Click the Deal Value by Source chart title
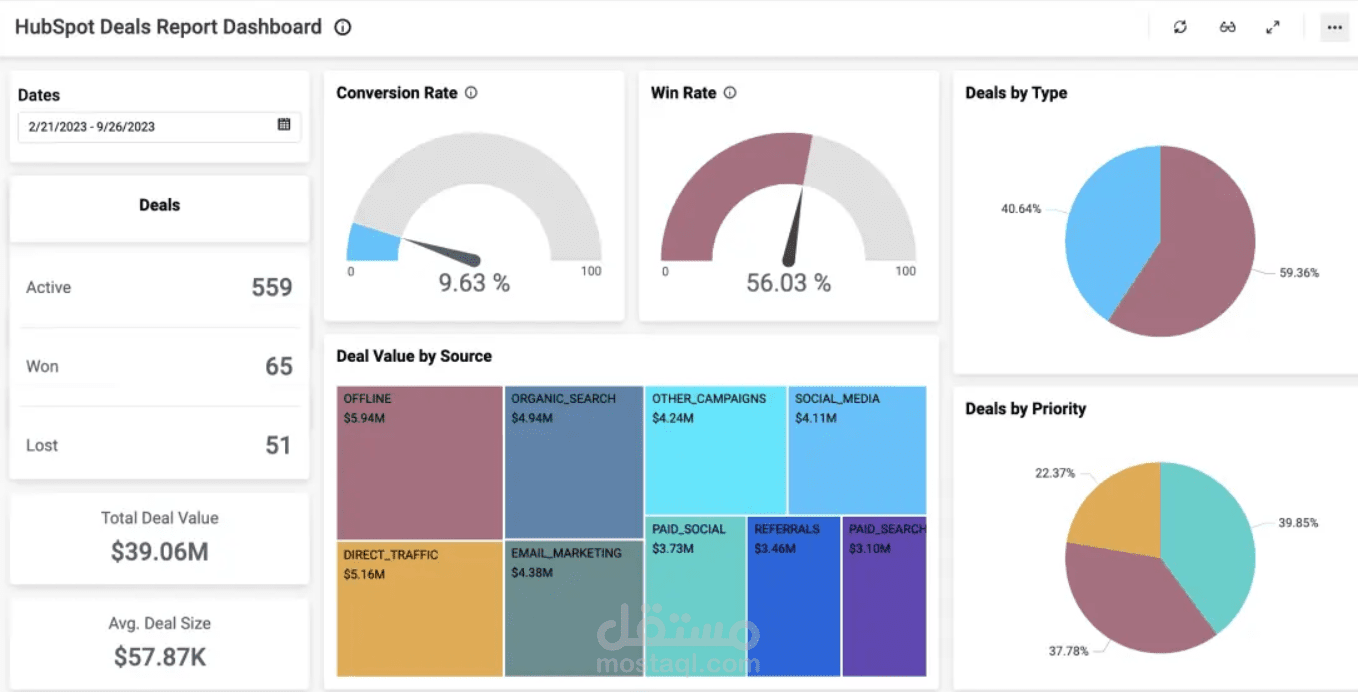Image resolution: width=1358 pixels, height=692 pixels. click(x=414, y=355)
